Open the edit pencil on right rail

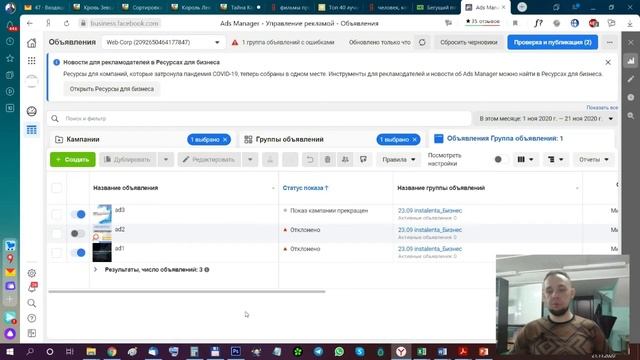click(x=631, y=79)
